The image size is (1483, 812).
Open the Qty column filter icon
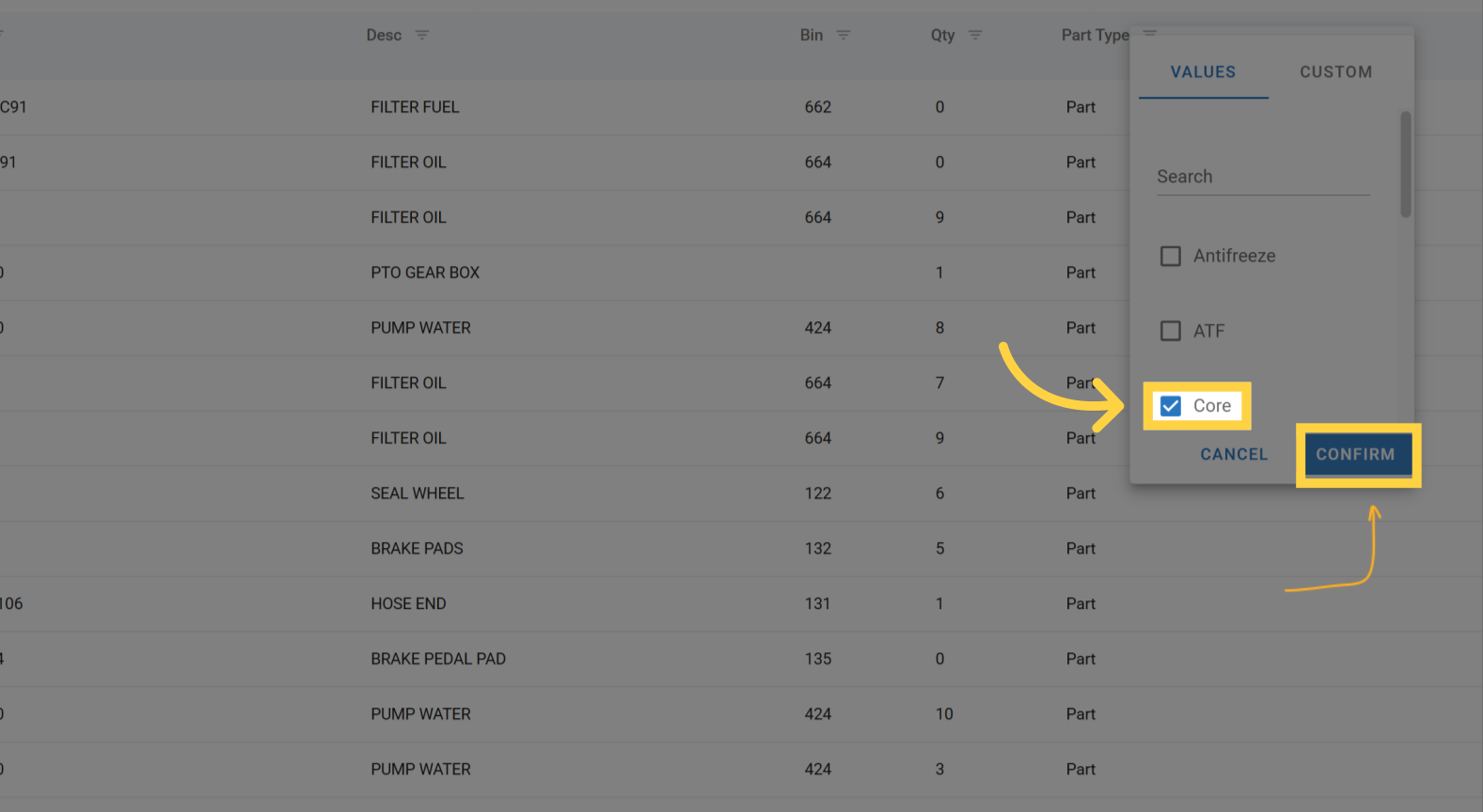(x=975, y=35)
